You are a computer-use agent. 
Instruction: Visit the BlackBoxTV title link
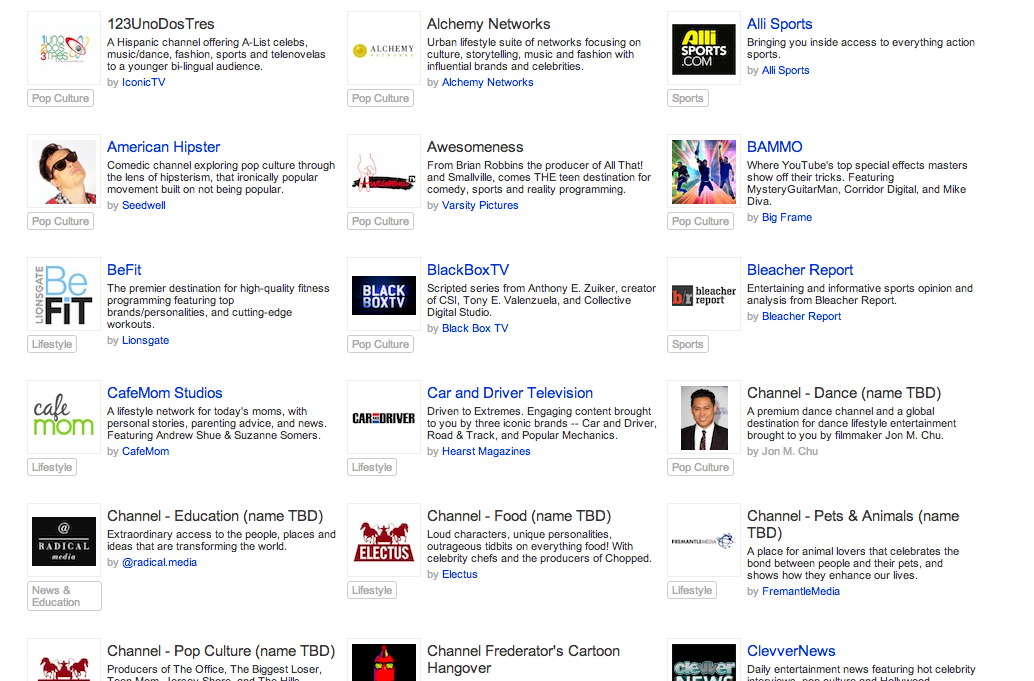(468, 270)
